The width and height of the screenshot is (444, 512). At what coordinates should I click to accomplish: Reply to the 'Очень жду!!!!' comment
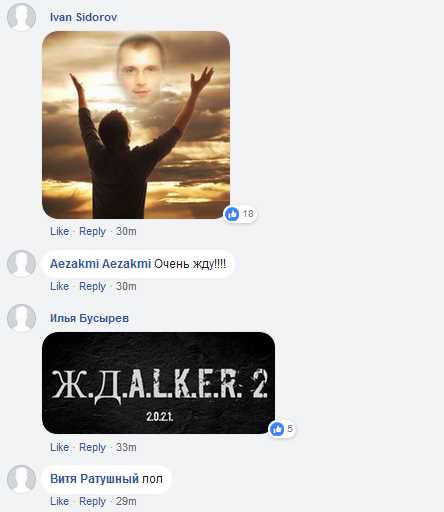pos(92,286)
